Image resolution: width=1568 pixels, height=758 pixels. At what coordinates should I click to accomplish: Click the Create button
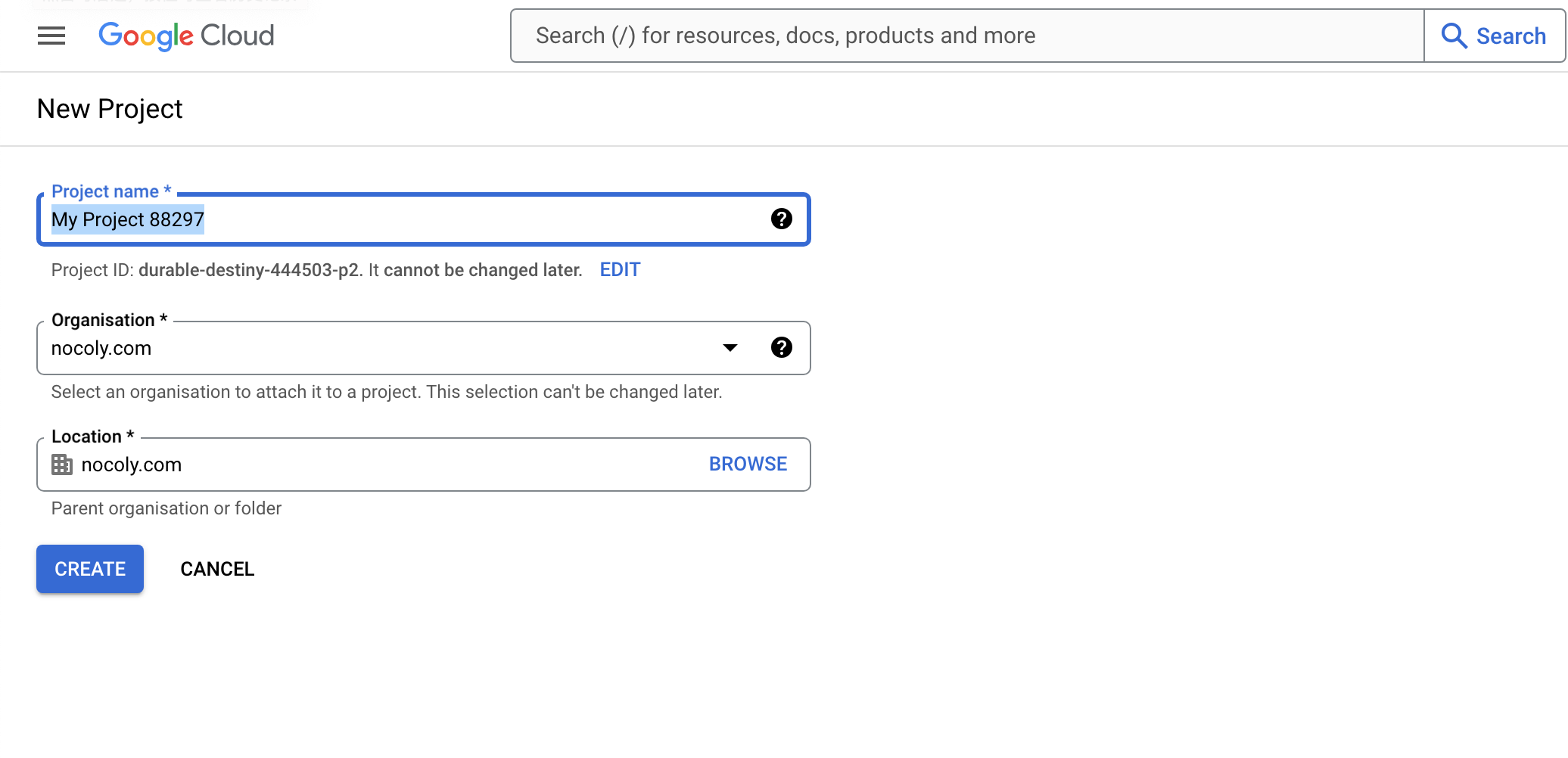(90, 569)
